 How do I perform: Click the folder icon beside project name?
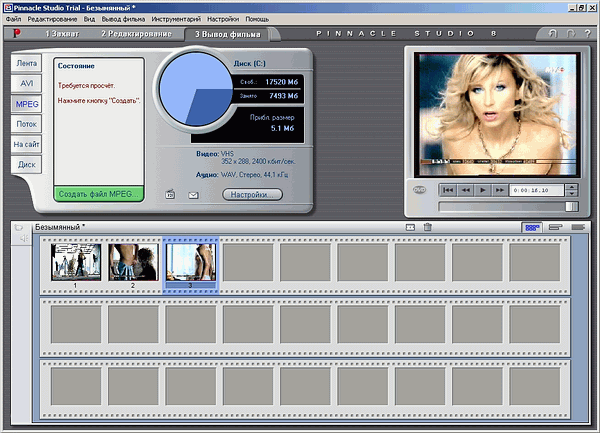[18, 228]
